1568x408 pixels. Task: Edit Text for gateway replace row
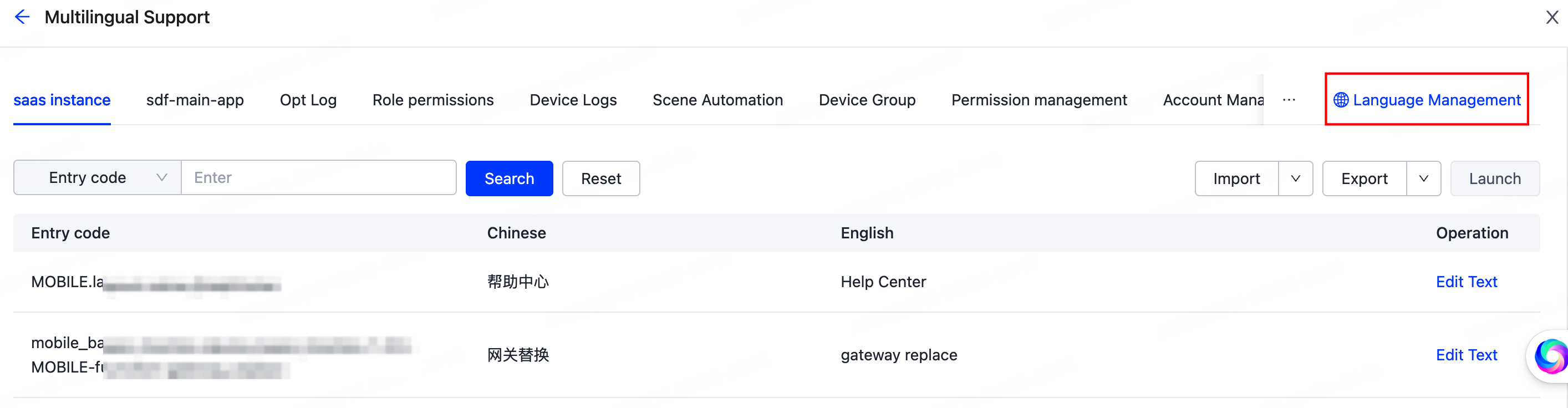pos(1467,355)
